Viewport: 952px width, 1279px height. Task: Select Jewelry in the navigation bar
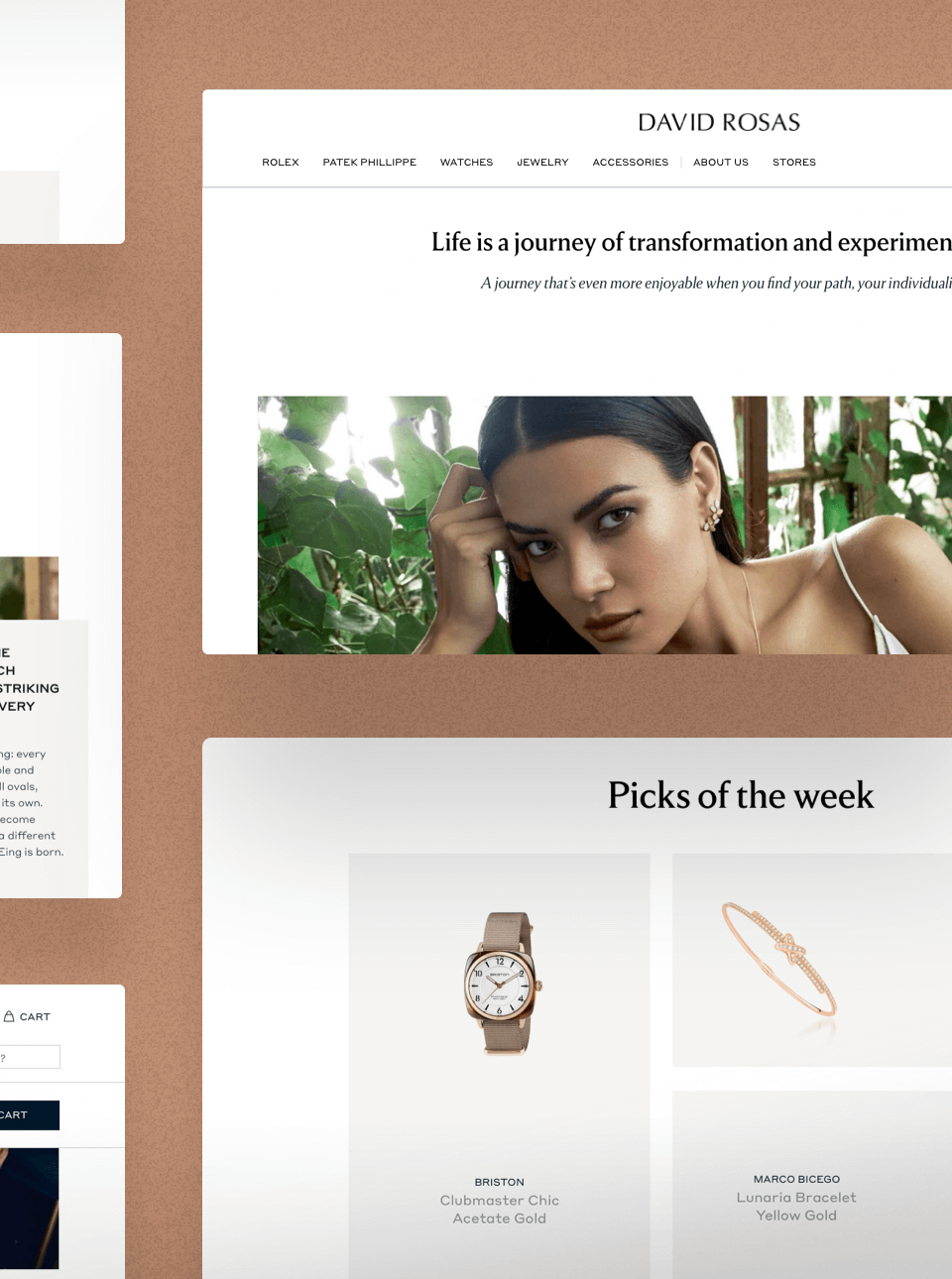coord(542,162)
